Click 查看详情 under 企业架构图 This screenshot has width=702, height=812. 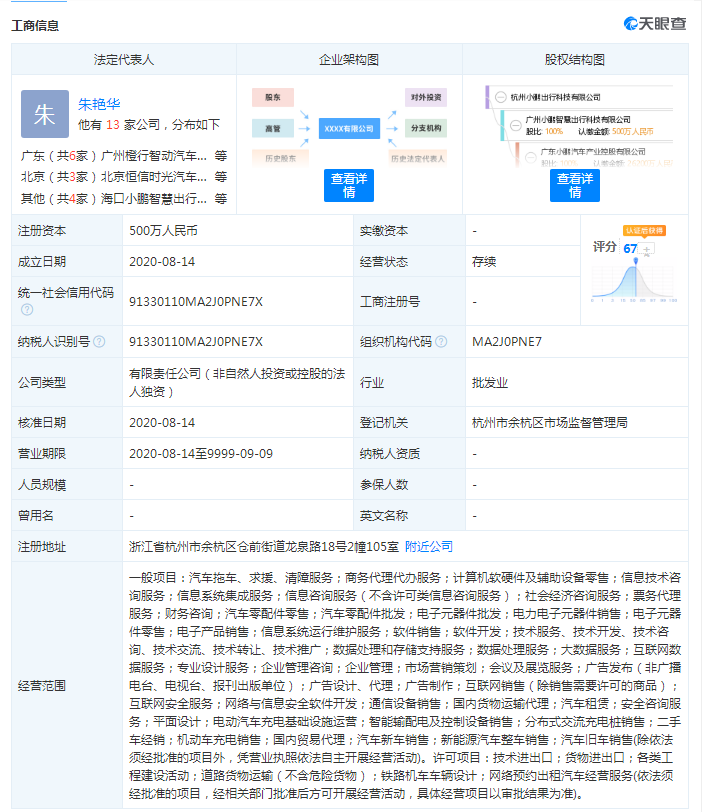point(349,185)
